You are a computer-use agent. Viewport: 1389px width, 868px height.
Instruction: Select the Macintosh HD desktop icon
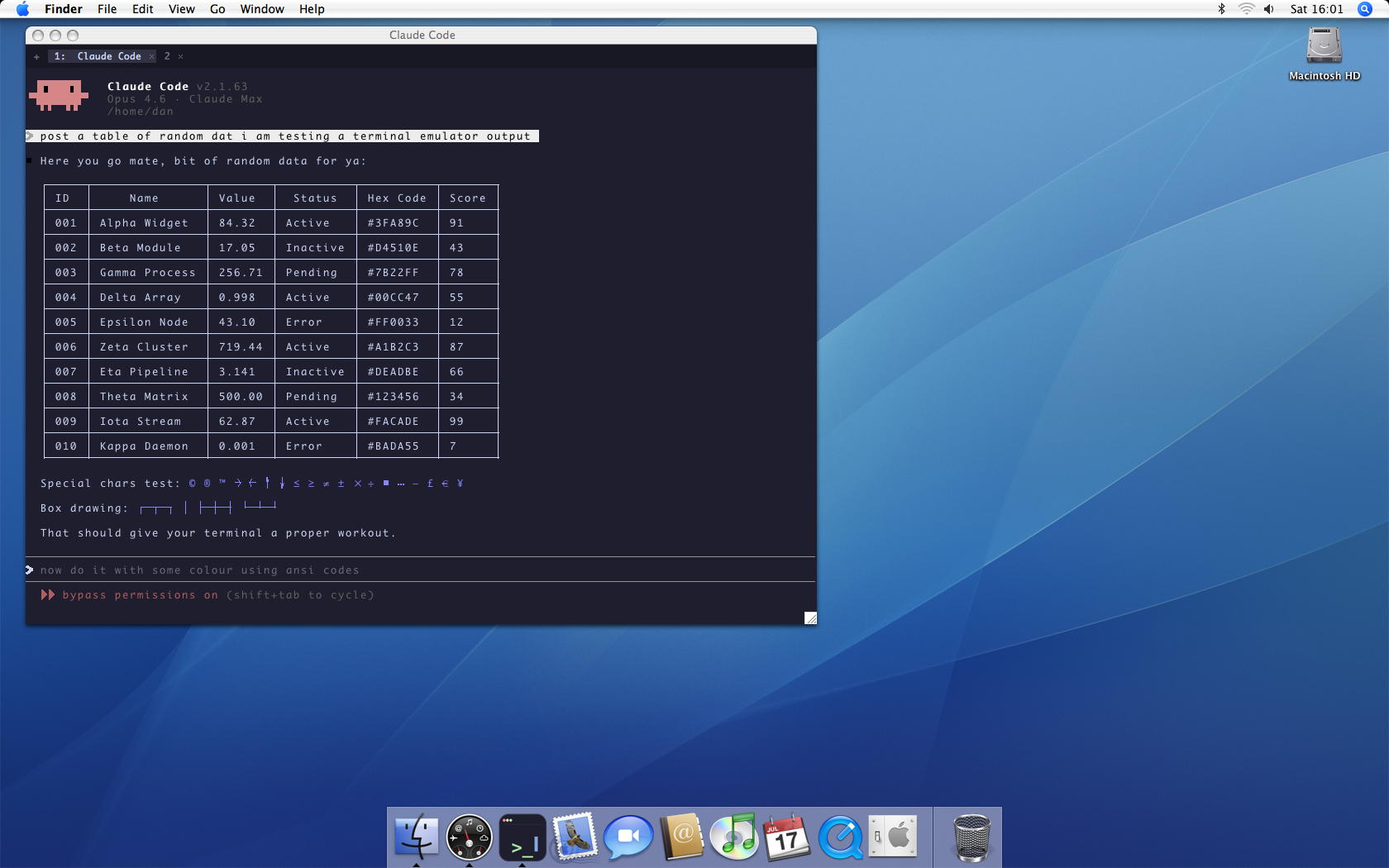(1324, 54)
